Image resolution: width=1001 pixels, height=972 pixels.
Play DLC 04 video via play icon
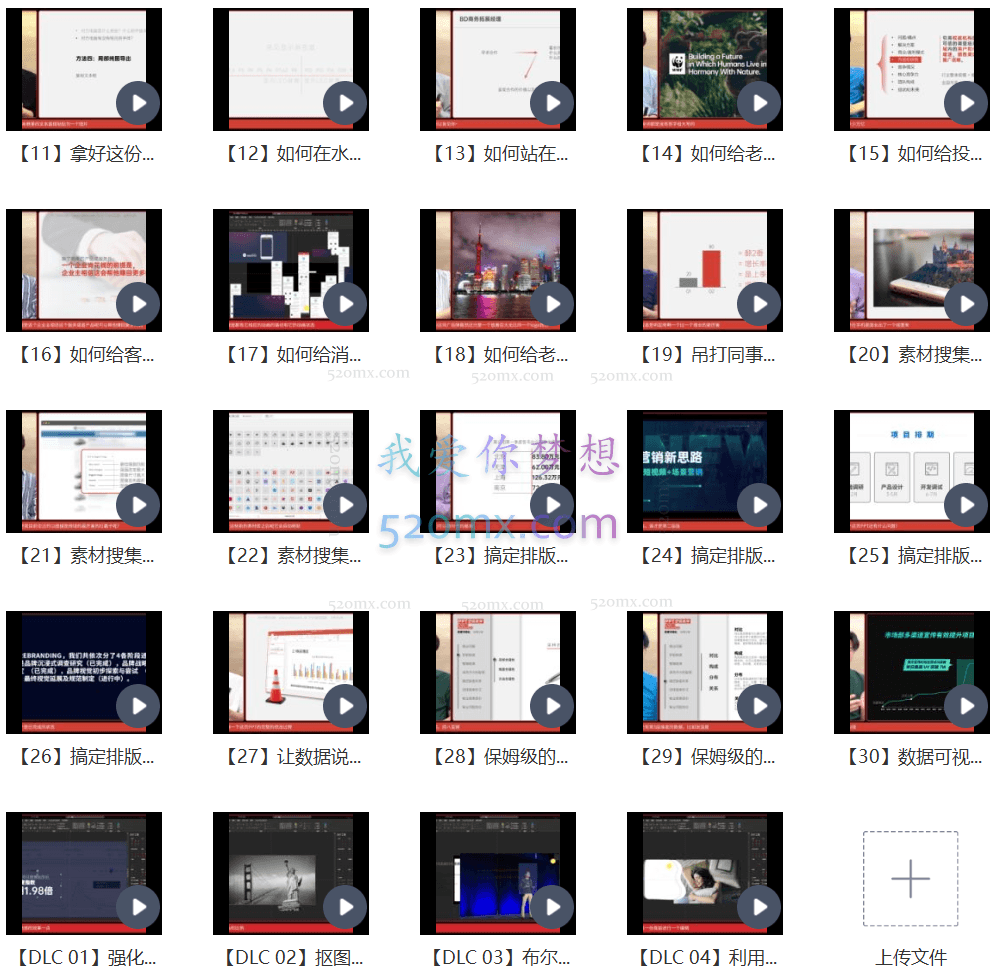[759, 907]
